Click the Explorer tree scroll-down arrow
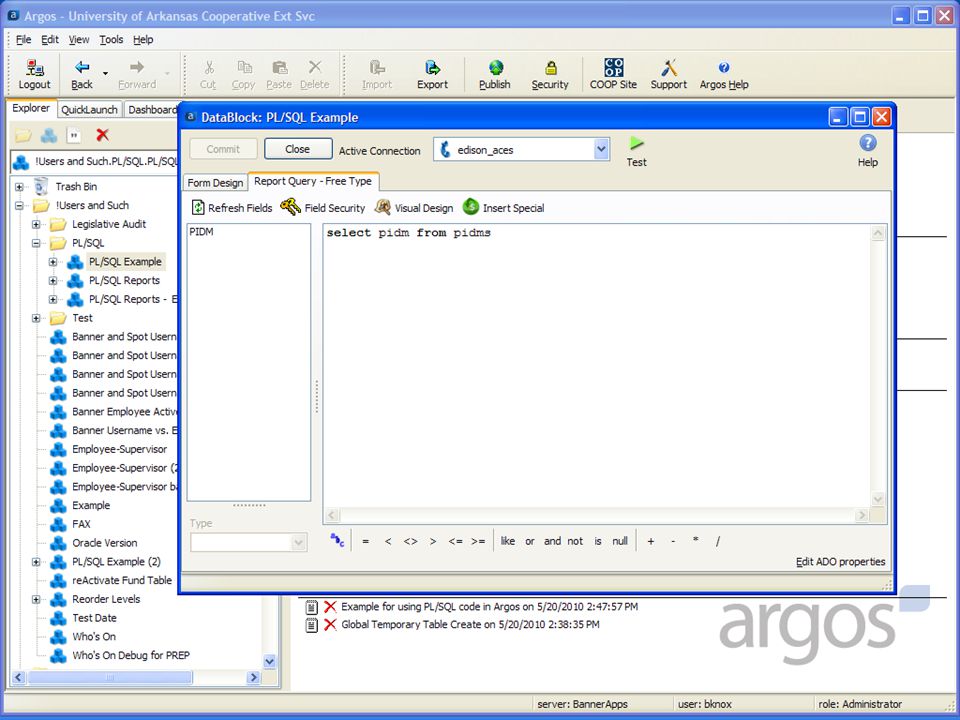The image size is (960, 720). (x=269, y=661)
